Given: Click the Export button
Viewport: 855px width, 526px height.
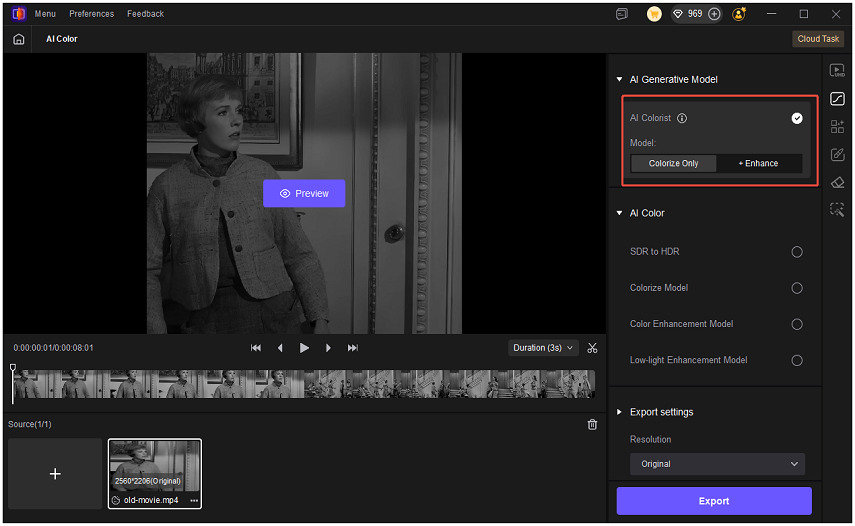Looking at the screenshot, I should [x=714, y=501].
